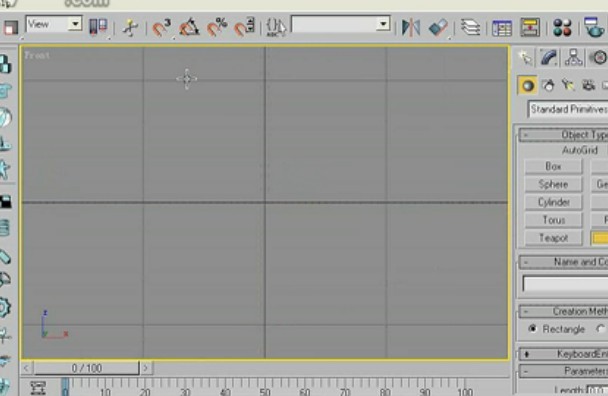
Task: Click the Teapot primitive button
Action: point(553,238)
